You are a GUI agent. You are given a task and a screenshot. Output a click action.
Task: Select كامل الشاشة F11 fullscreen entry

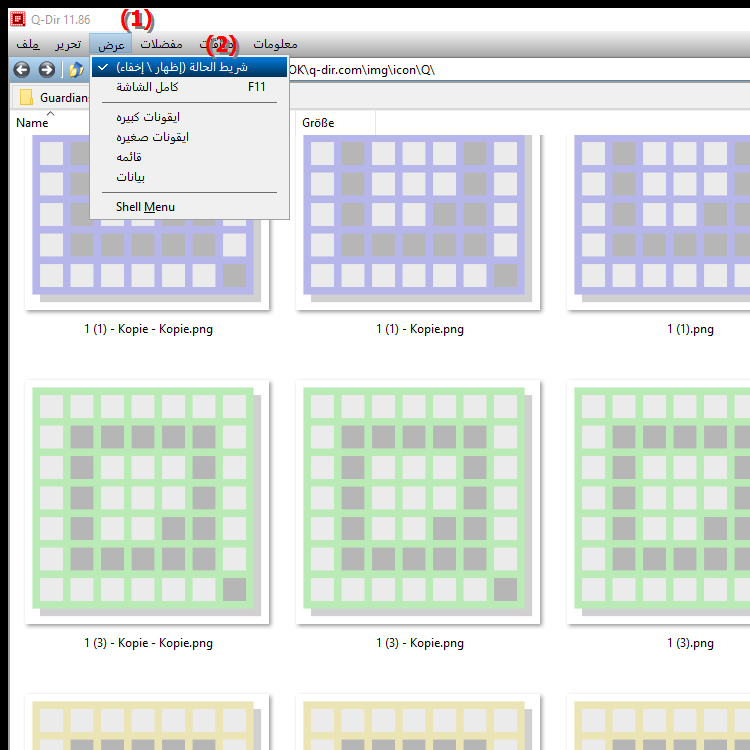click(x=189, y=87)
